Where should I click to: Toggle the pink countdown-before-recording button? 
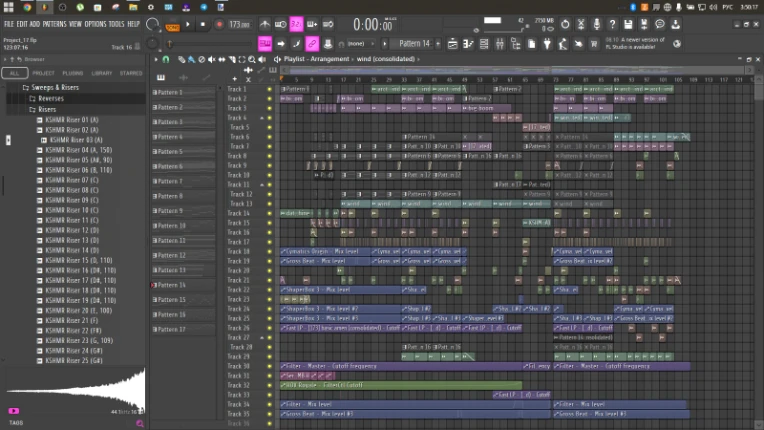coord(296,24)
